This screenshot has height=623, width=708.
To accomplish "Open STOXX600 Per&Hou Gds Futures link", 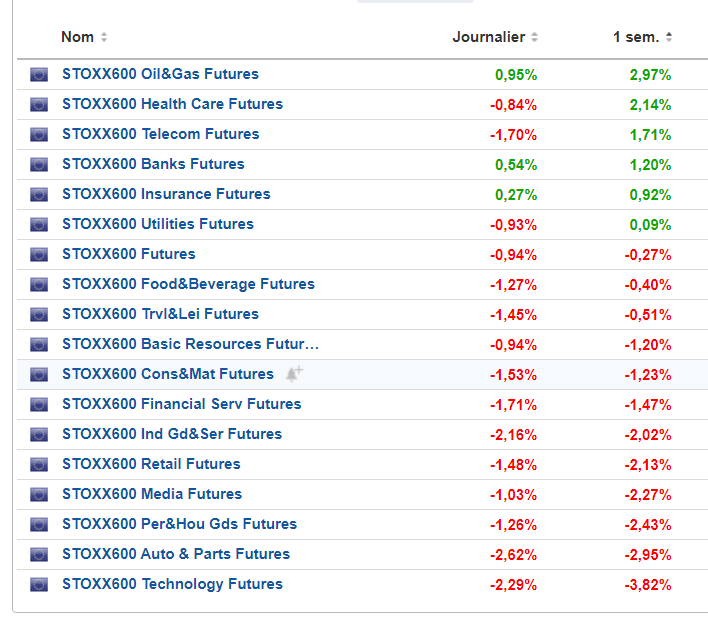I will (x=179, y=524).
